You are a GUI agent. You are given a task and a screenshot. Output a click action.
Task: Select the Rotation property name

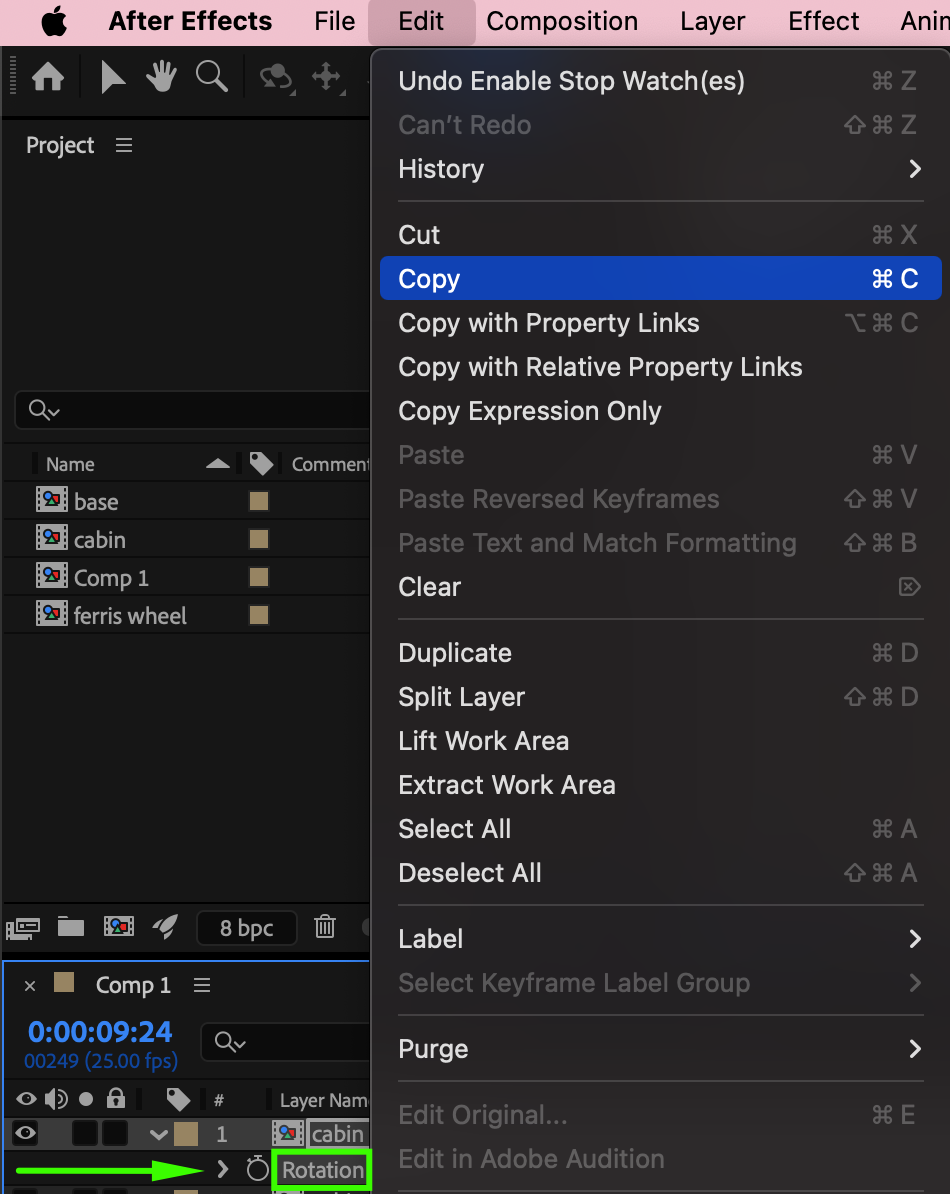point(323,1170)
